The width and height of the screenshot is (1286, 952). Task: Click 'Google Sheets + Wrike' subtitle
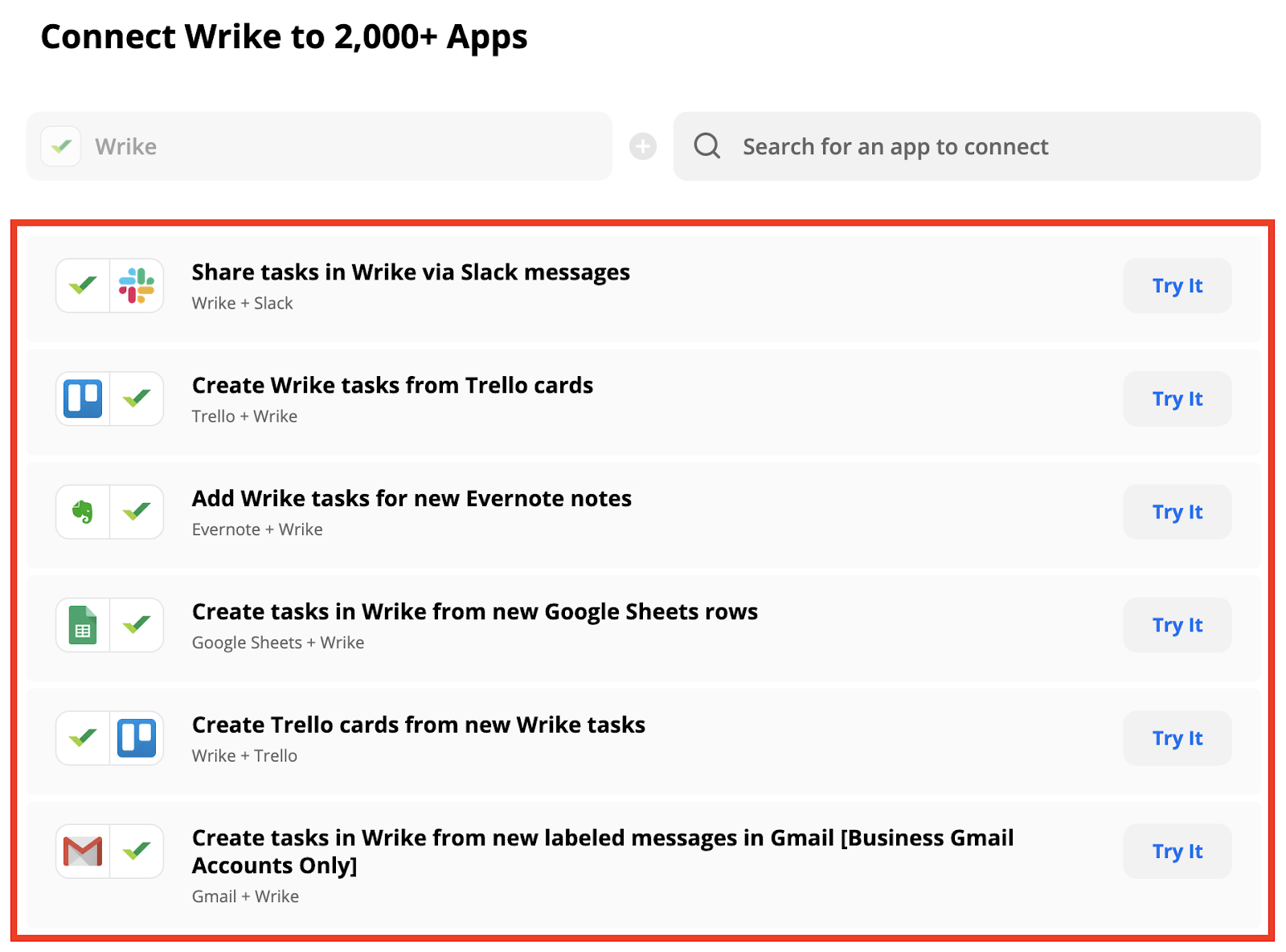(x=278, y=643)
